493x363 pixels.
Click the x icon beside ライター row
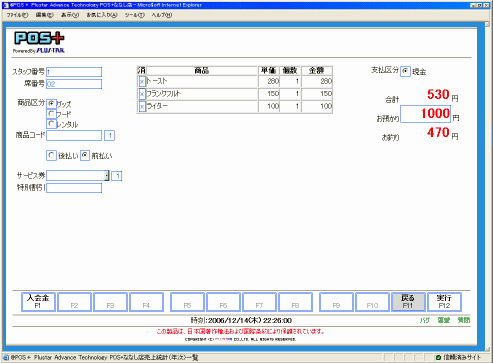click(142, 107)
